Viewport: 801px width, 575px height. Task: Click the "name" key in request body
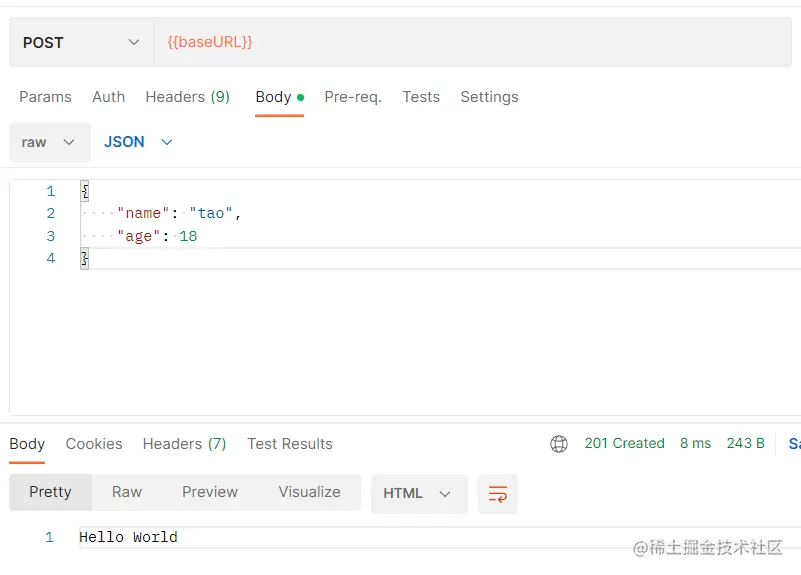click(143, 213)
